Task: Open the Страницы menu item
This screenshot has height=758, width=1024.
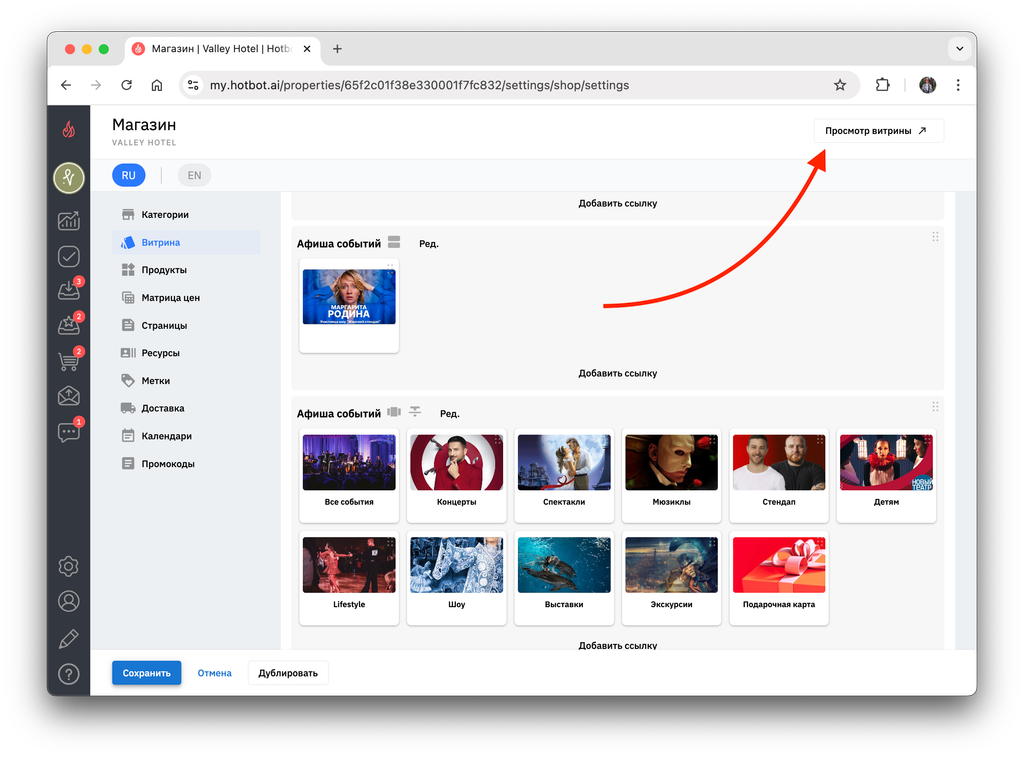Action: pos(186,325)
